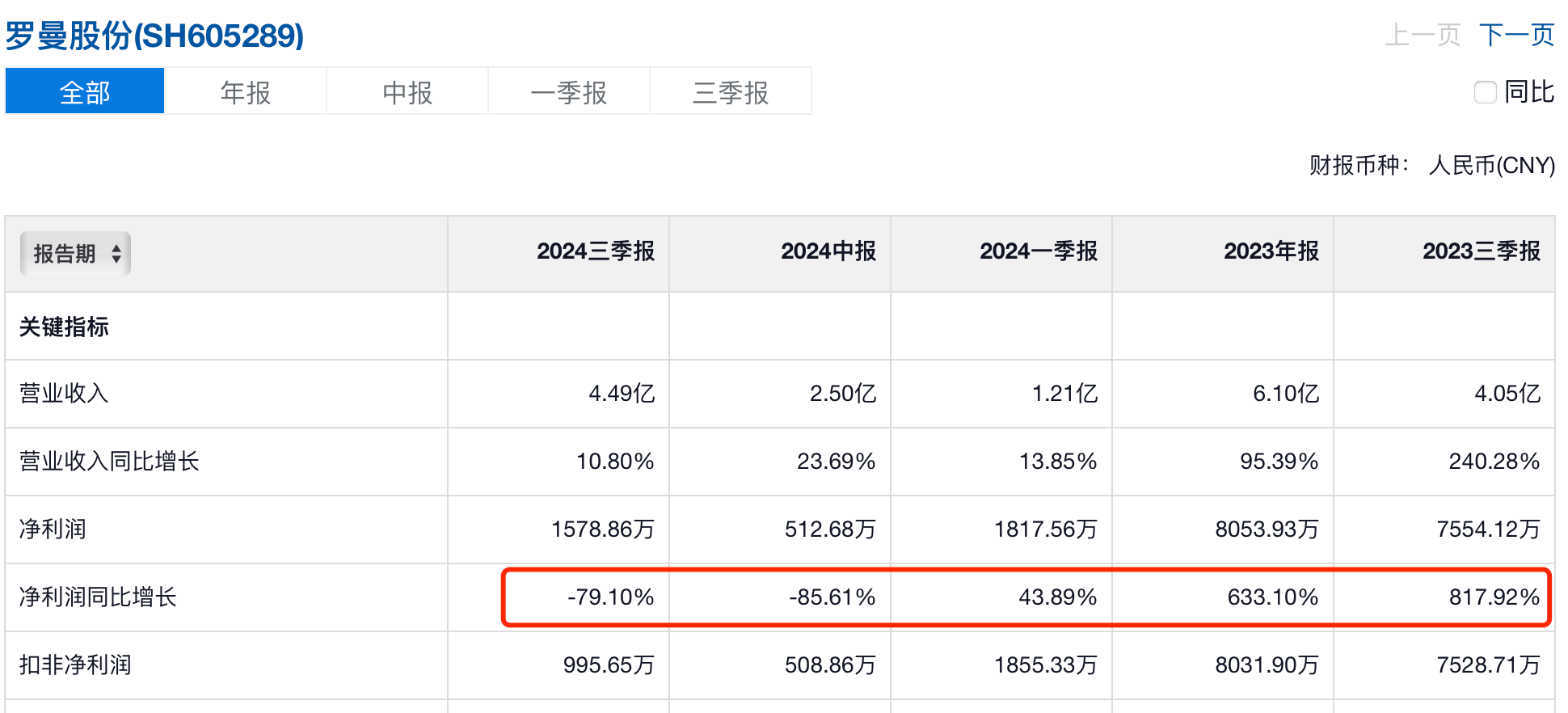Image resolution: width=1568 pixels, height=713 pixels.
Task: Open the 罗曼股份(SH605289) stock title link
Action: pyautogui.click(x=154, y=36)
